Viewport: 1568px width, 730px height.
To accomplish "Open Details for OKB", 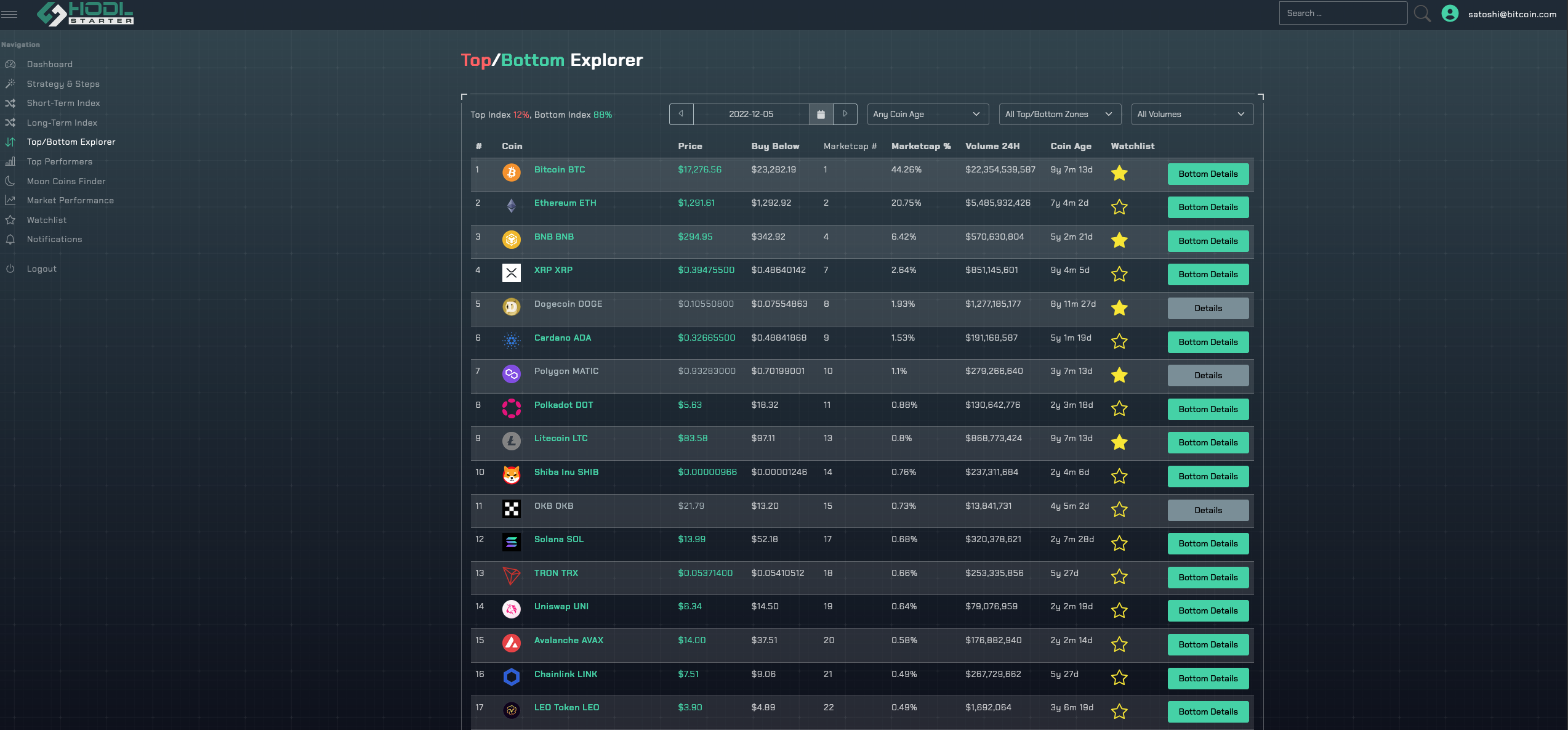I will (1208, 510).
